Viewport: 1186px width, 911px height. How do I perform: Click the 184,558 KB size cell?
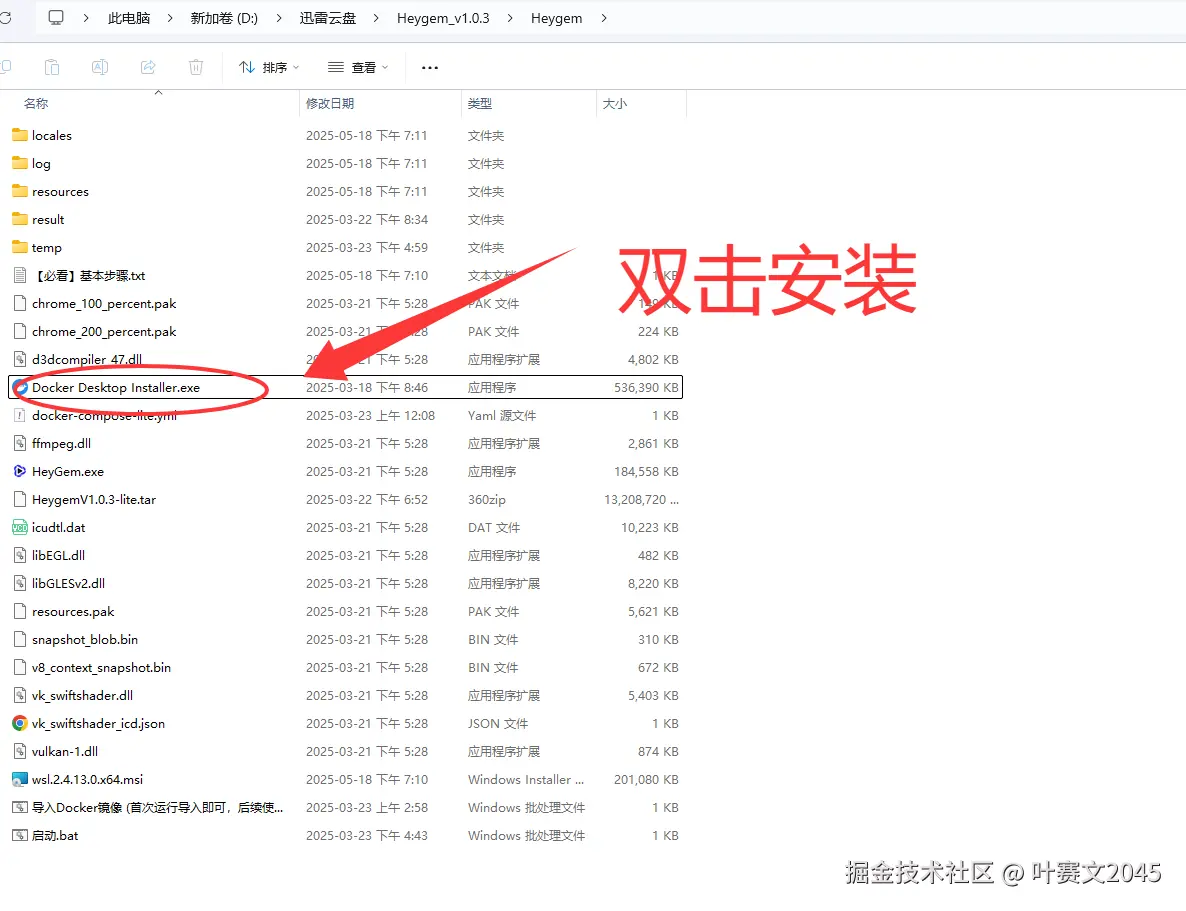[x=646, y=471]
